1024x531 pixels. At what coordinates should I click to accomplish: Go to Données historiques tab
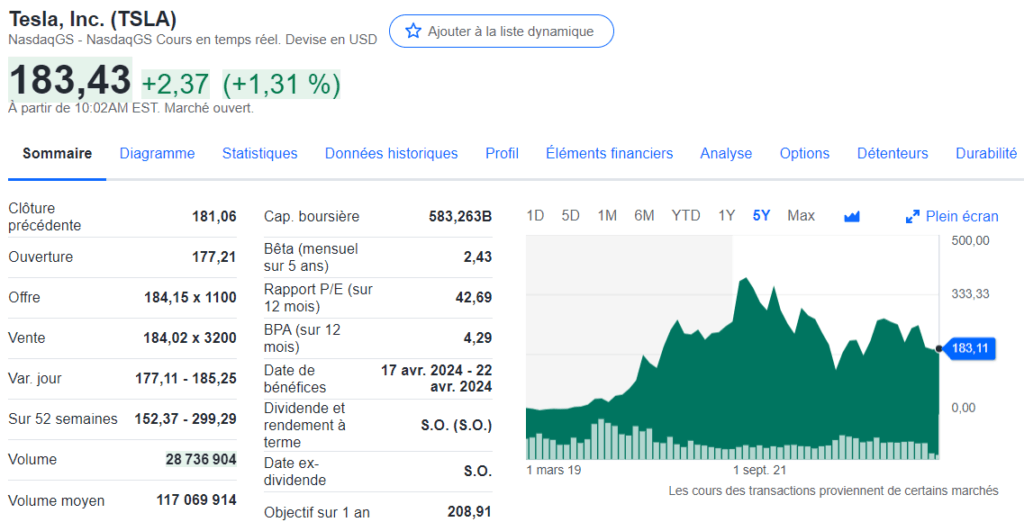click(x=391, y=153)
